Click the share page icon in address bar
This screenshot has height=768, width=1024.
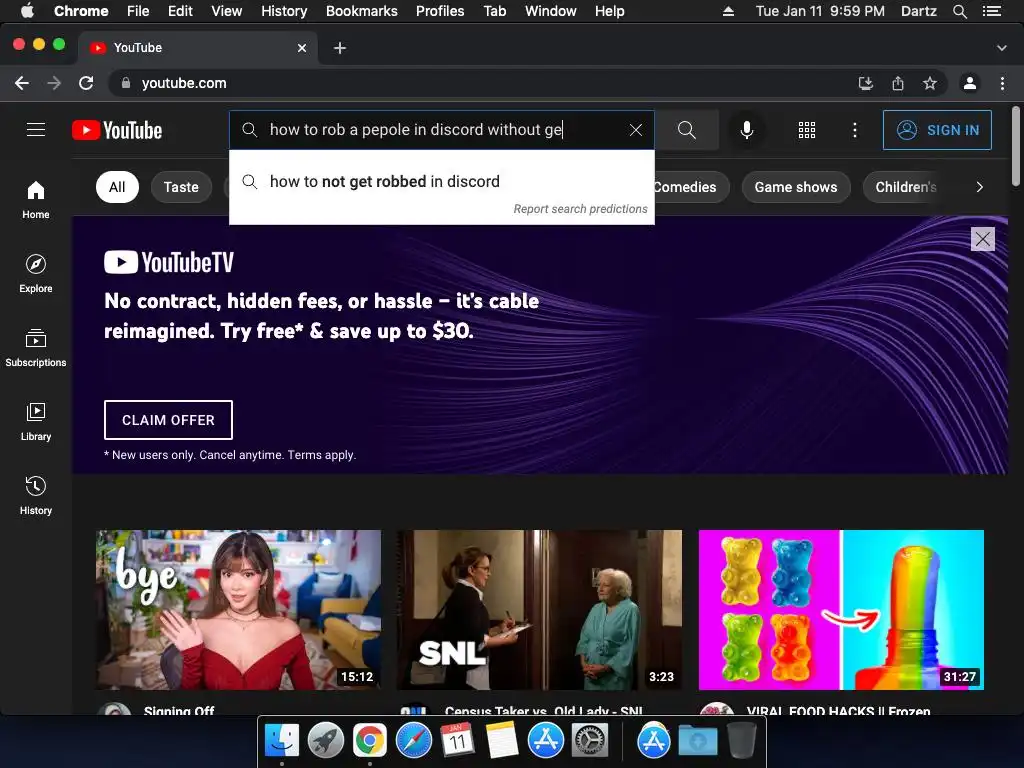tap(898, 83)
